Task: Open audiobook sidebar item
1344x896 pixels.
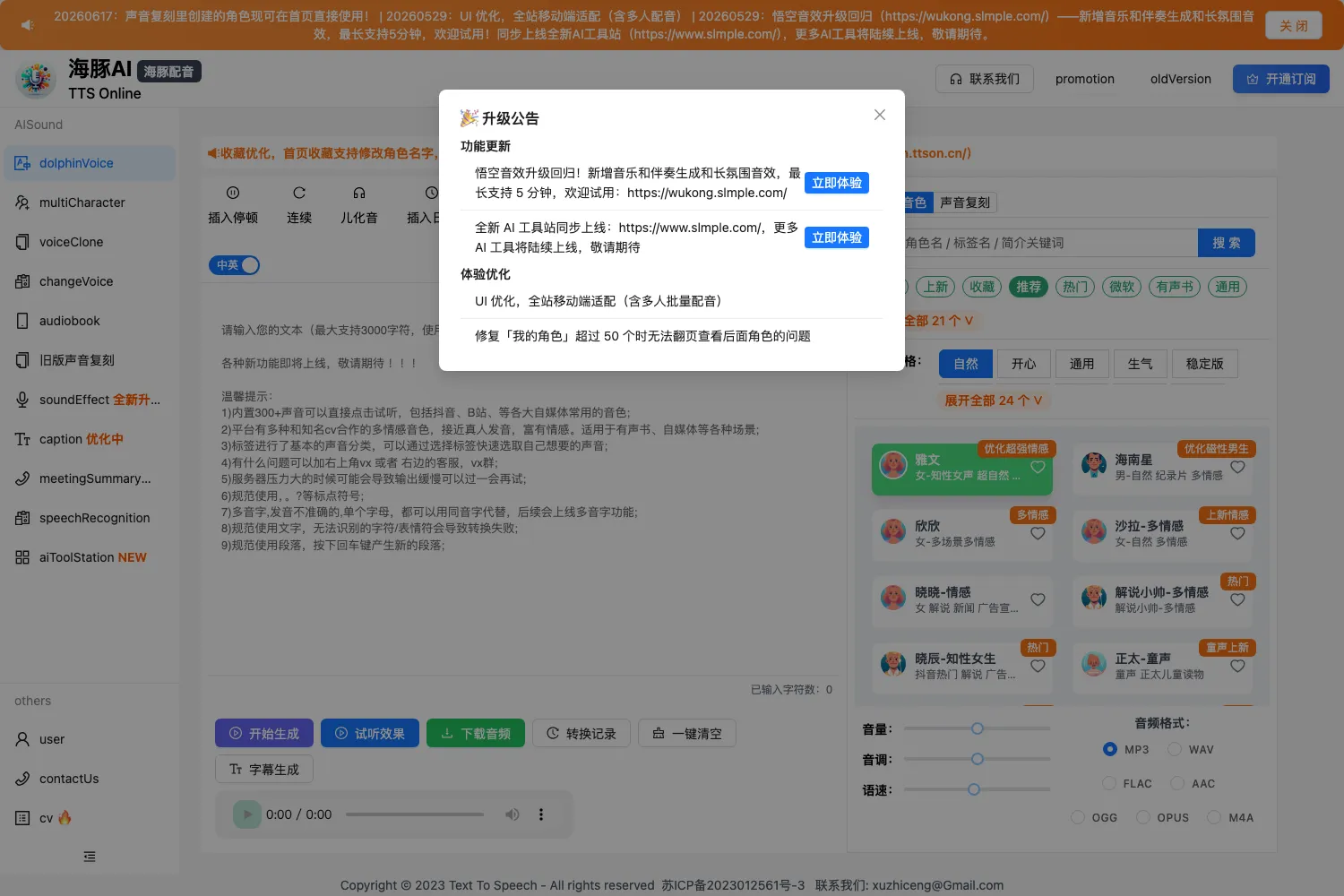Action: pyautogui.click(x=90, y=321)
